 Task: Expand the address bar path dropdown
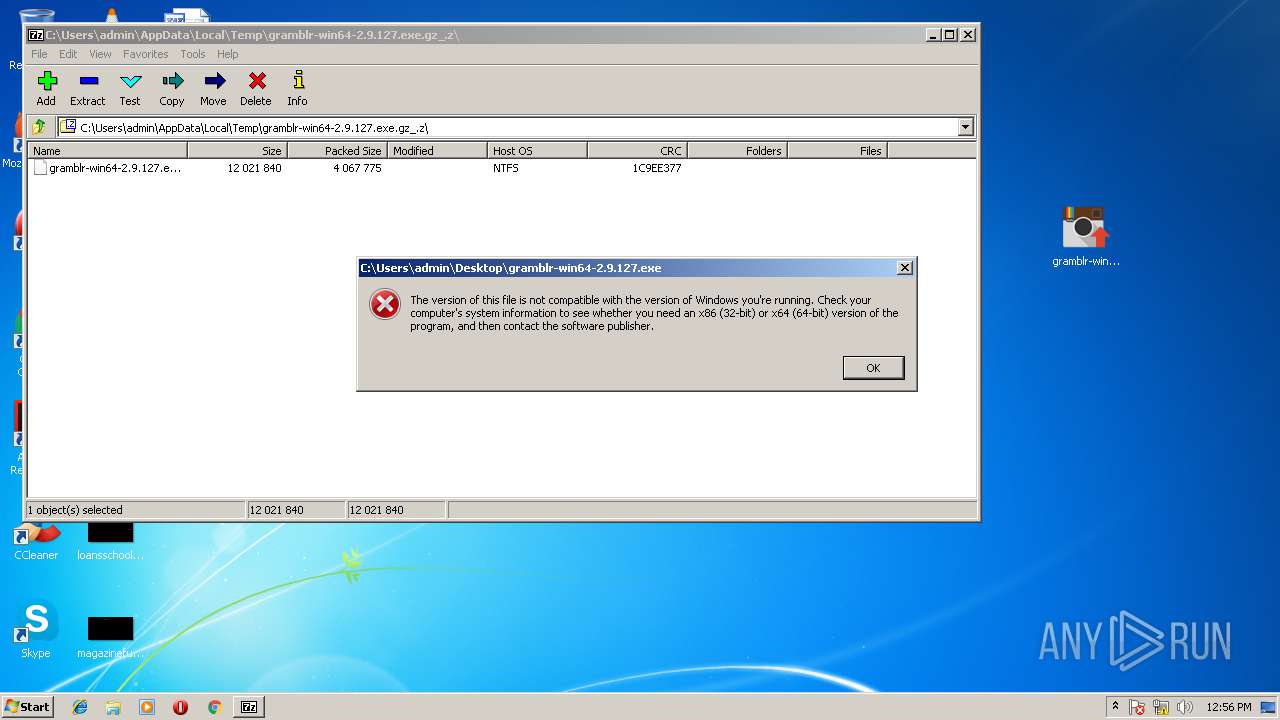tap(965, 127)
